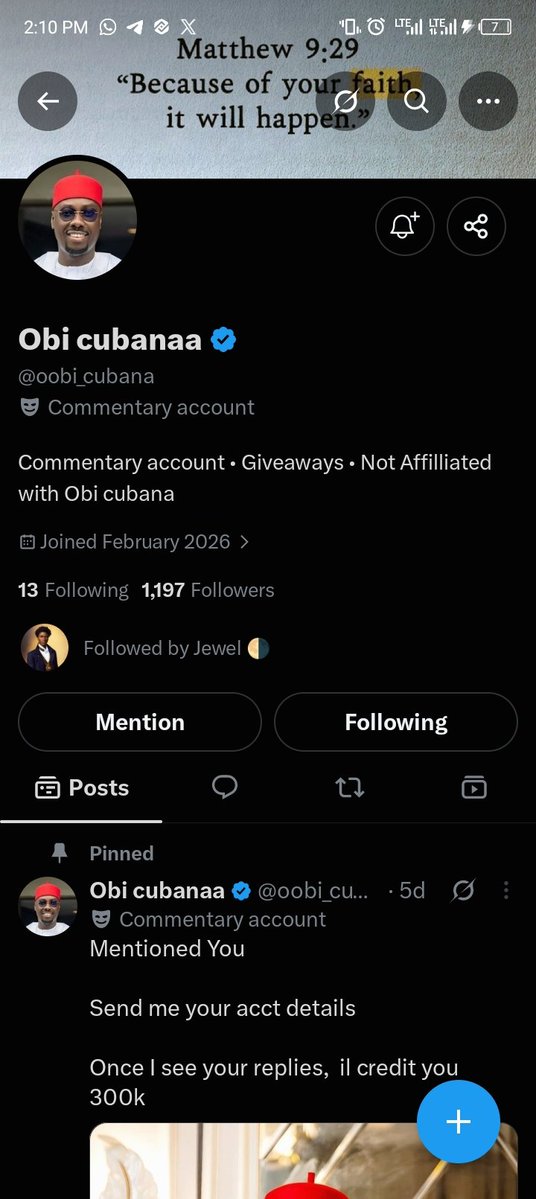Switch to the Replies tab

225,787
